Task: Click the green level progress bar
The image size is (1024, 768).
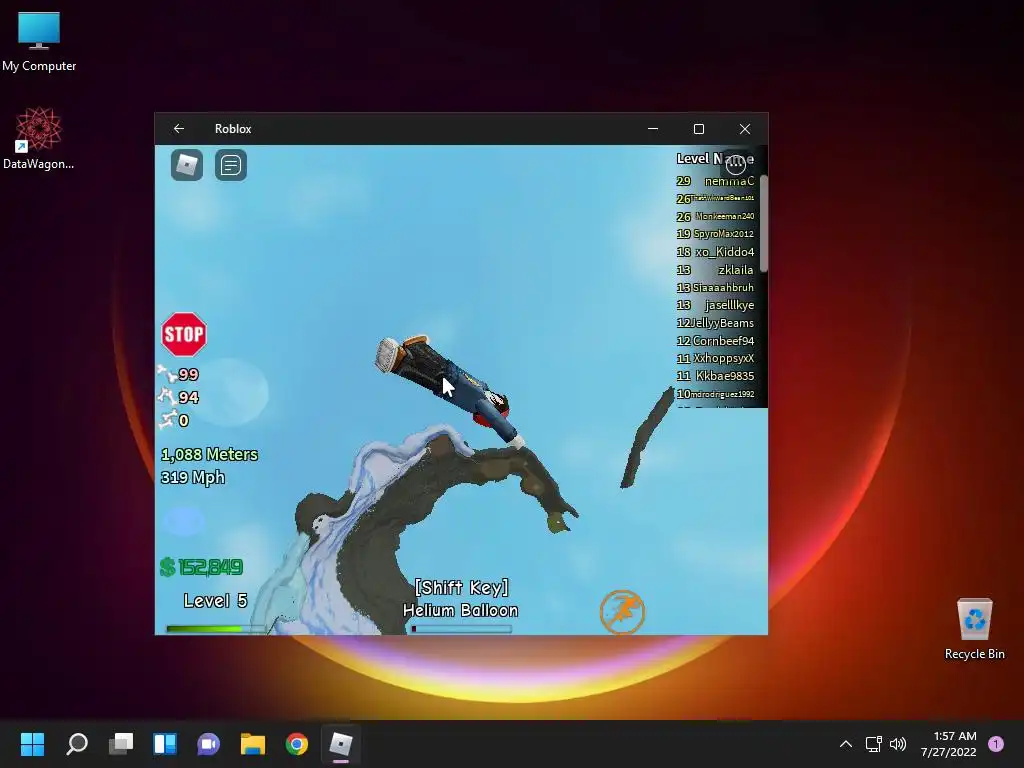Action: (216, 629)
